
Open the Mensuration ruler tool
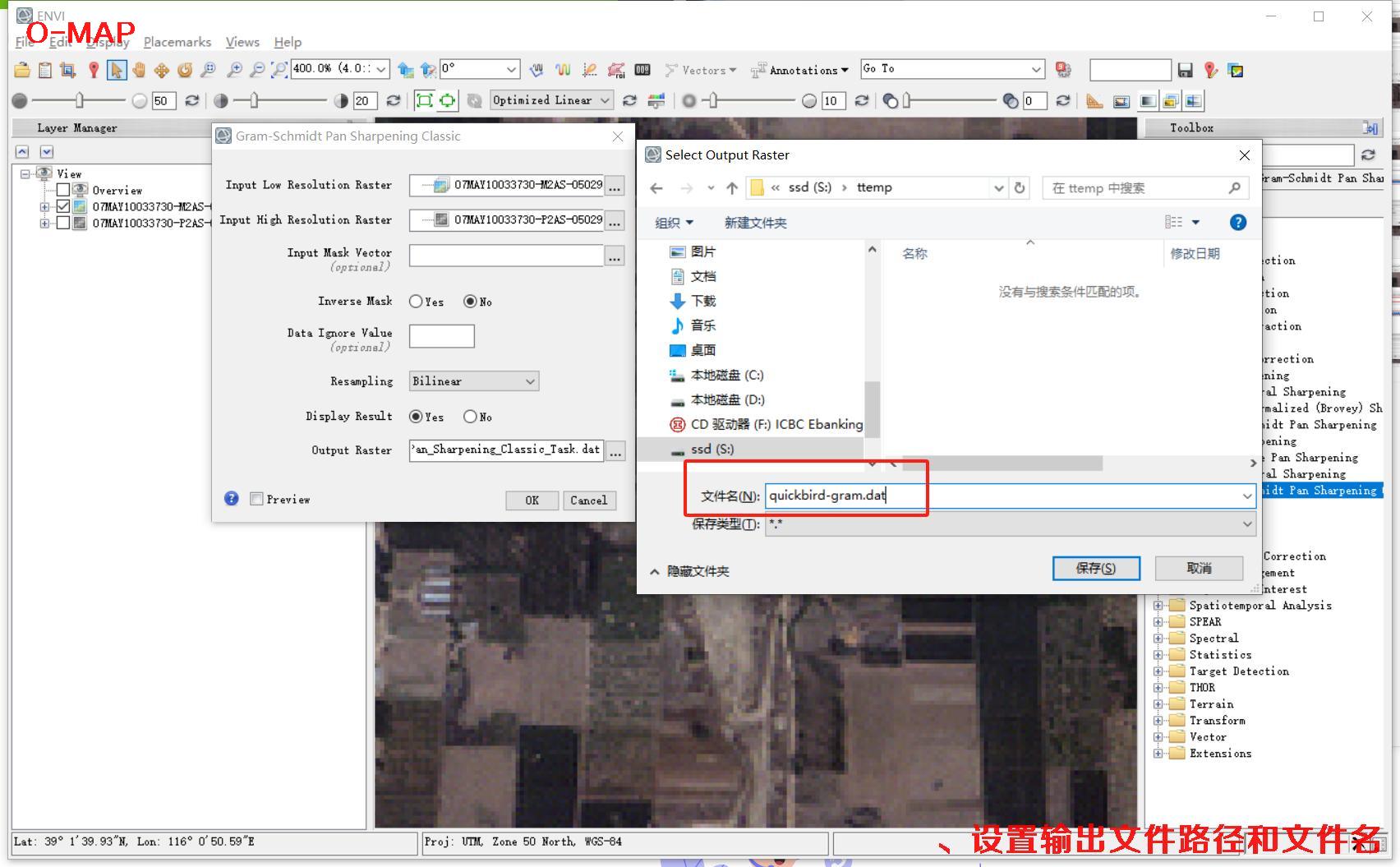1094,101
